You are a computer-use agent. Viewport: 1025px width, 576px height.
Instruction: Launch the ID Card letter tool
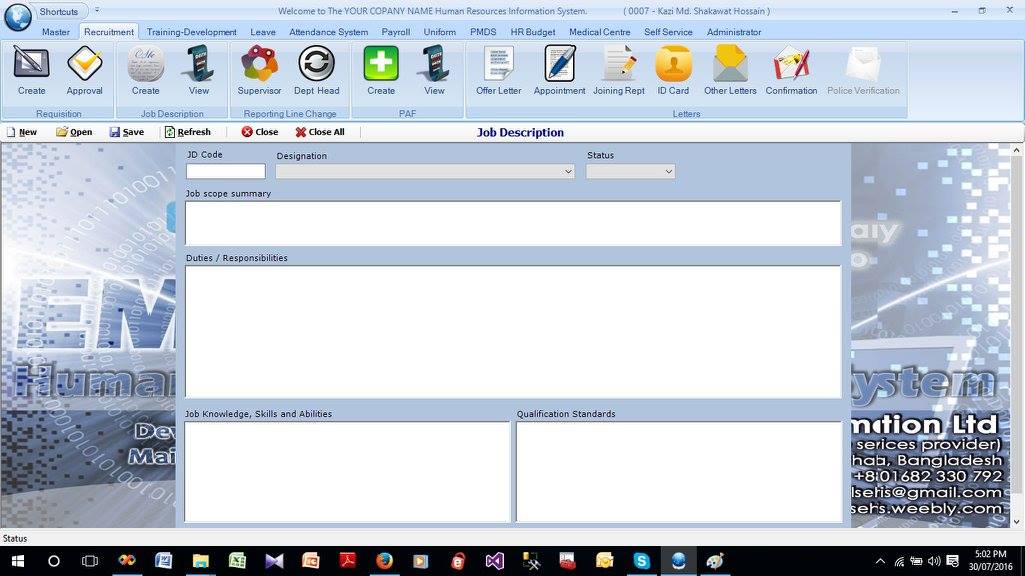pyautogui.click(x=673, y=71)
